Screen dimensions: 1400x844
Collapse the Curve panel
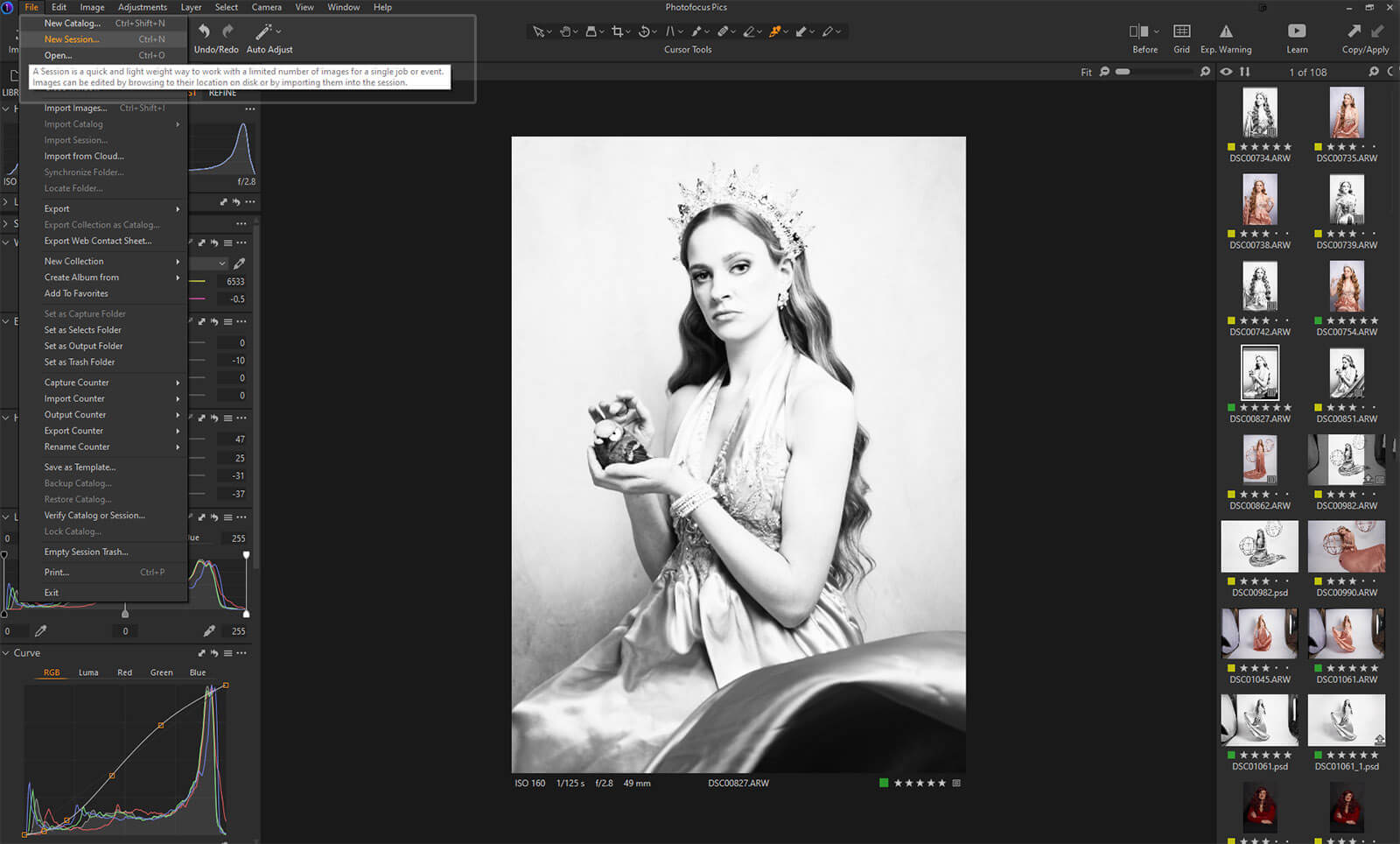point(6,653)
